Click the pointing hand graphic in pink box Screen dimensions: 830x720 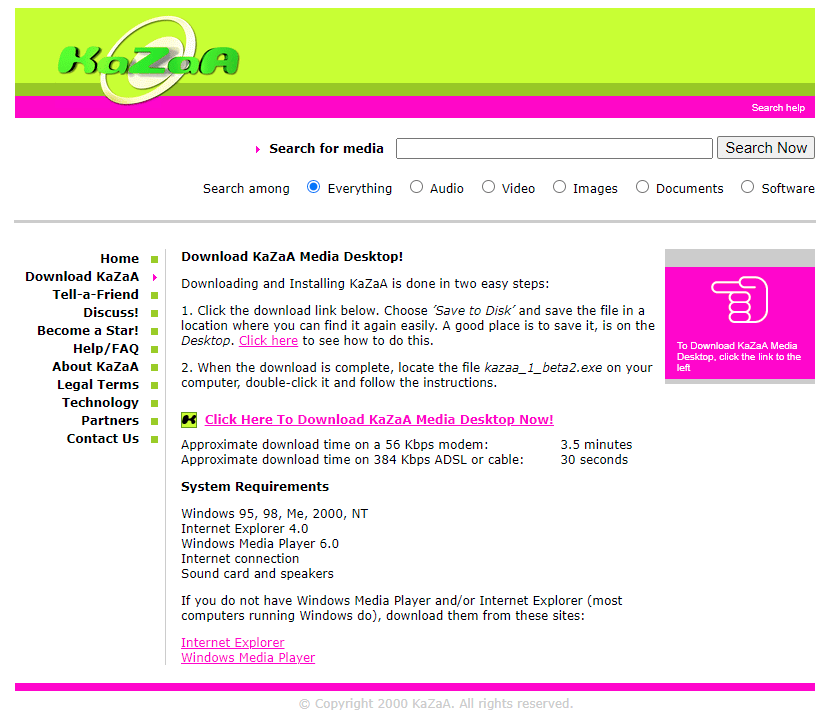click(739, 300)
